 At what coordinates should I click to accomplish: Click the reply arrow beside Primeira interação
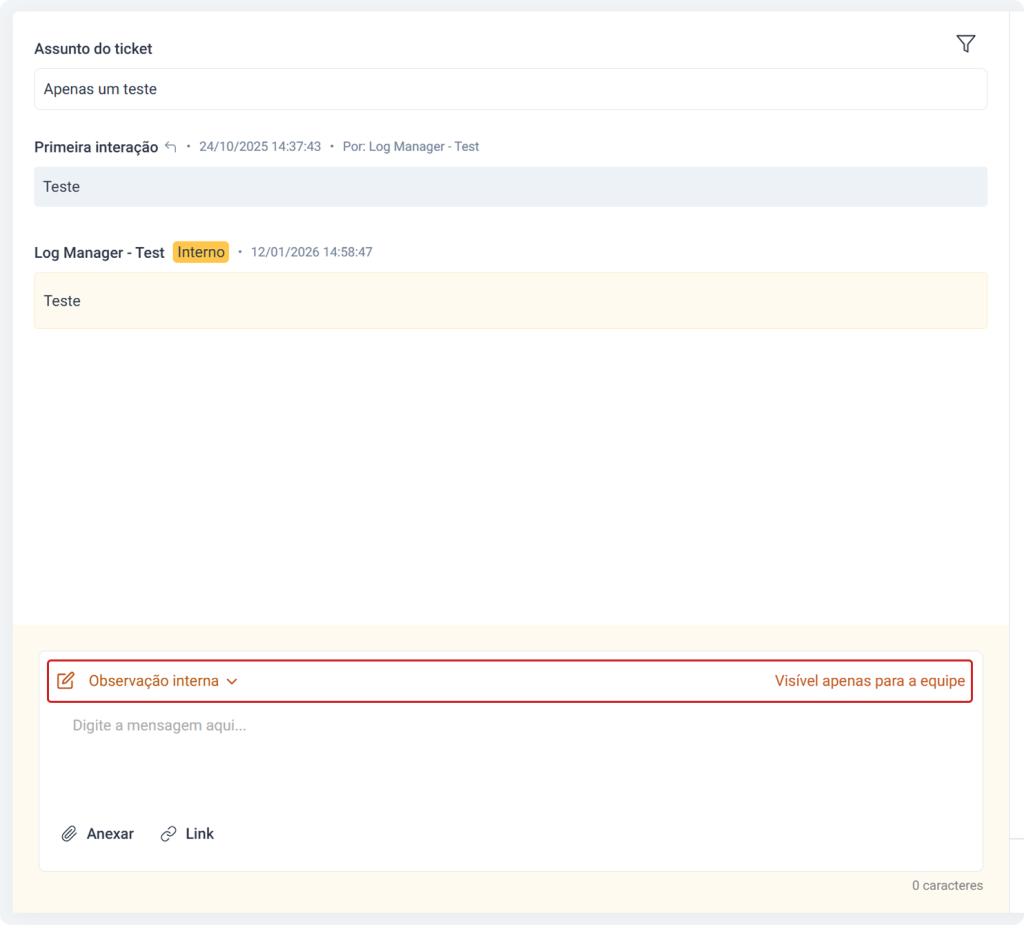tap(171, 147)
